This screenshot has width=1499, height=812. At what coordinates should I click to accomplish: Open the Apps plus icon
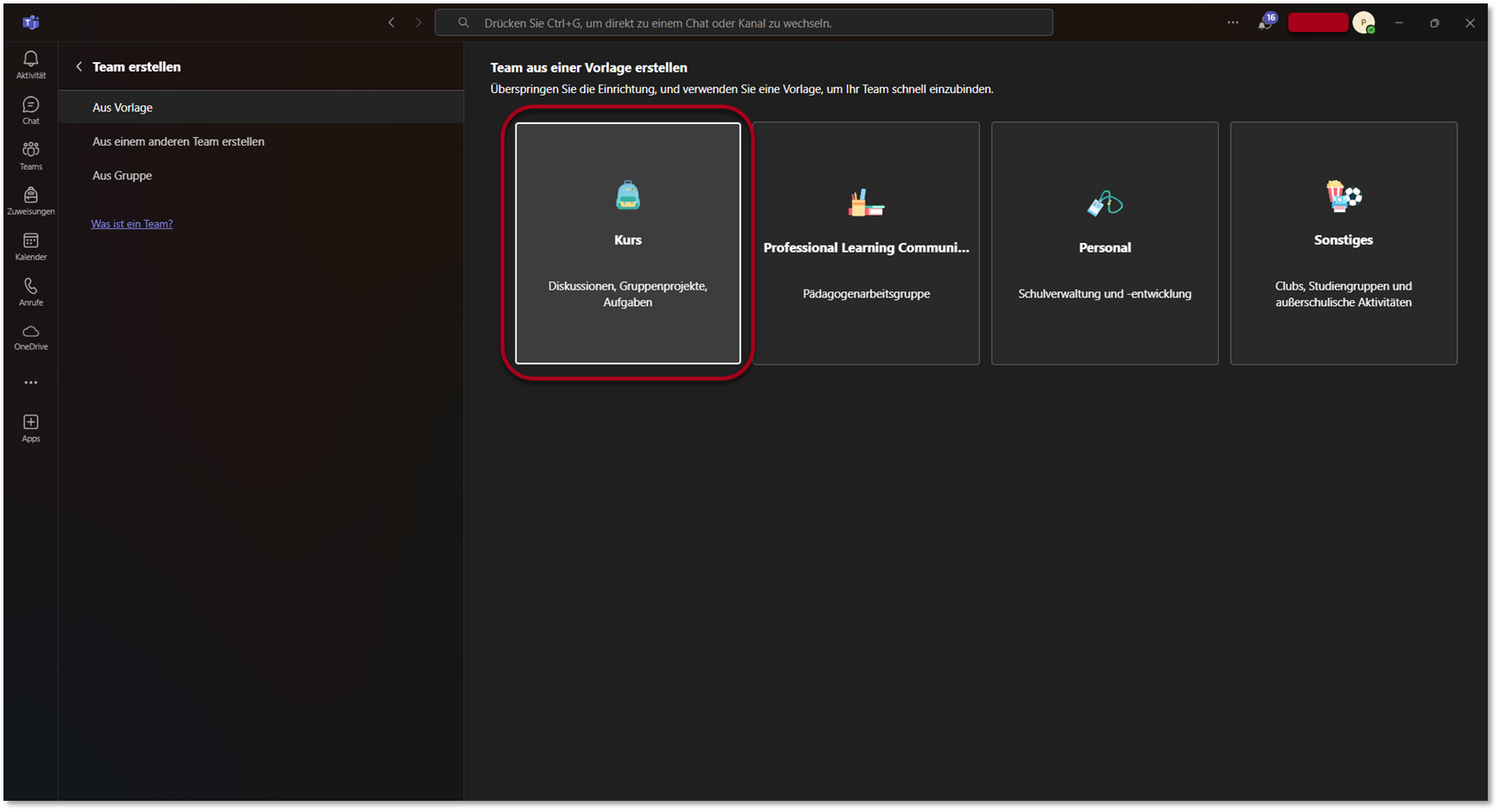pos(31,427)
